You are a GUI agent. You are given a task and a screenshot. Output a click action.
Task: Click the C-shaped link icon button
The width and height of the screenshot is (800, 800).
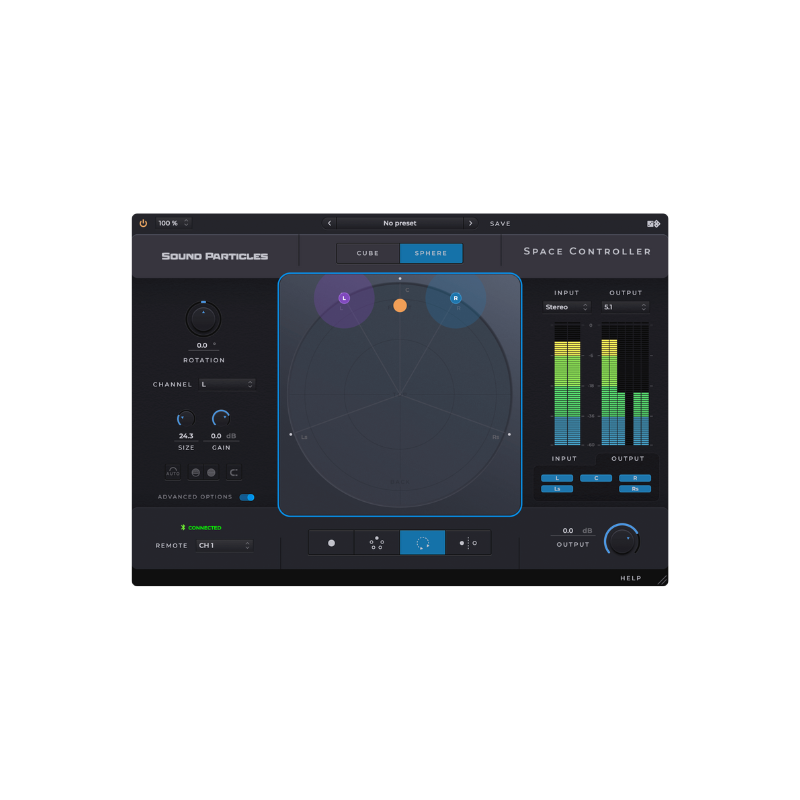pos(234,472)
